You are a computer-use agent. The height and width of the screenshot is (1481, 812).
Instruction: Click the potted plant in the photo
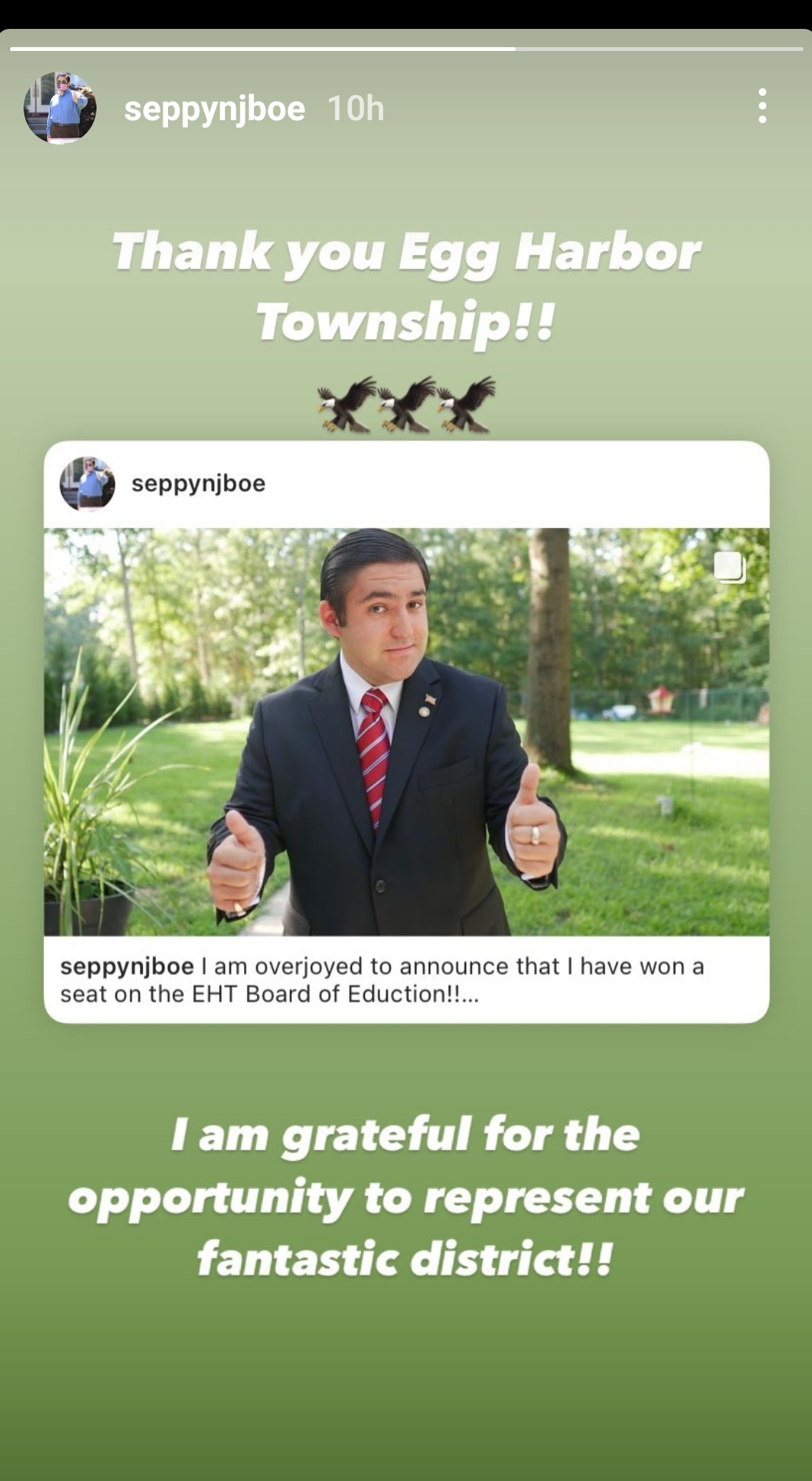click(x=87, y=806)
